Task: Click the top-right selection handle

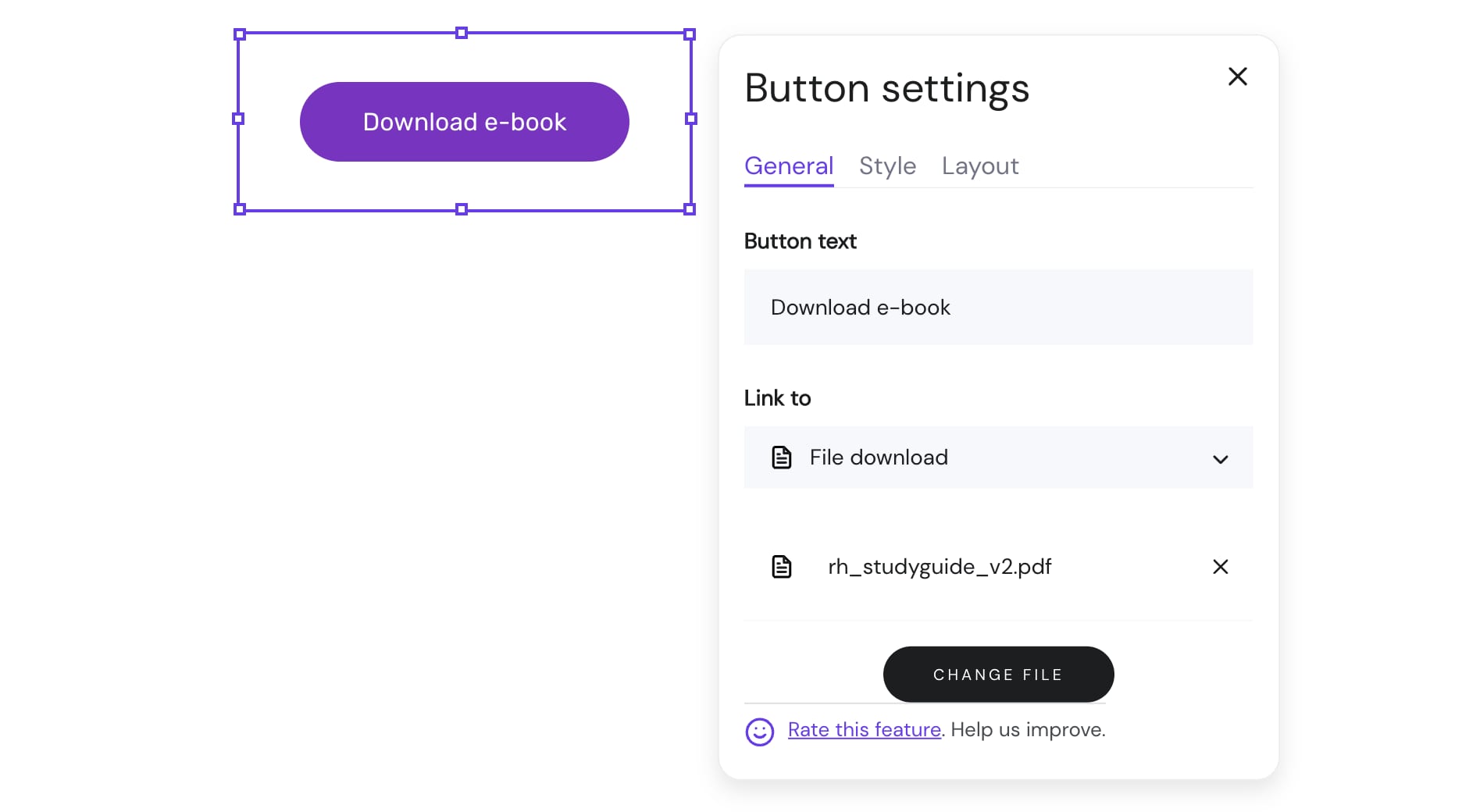Action: pyautogui.click(x=689, y=34)
